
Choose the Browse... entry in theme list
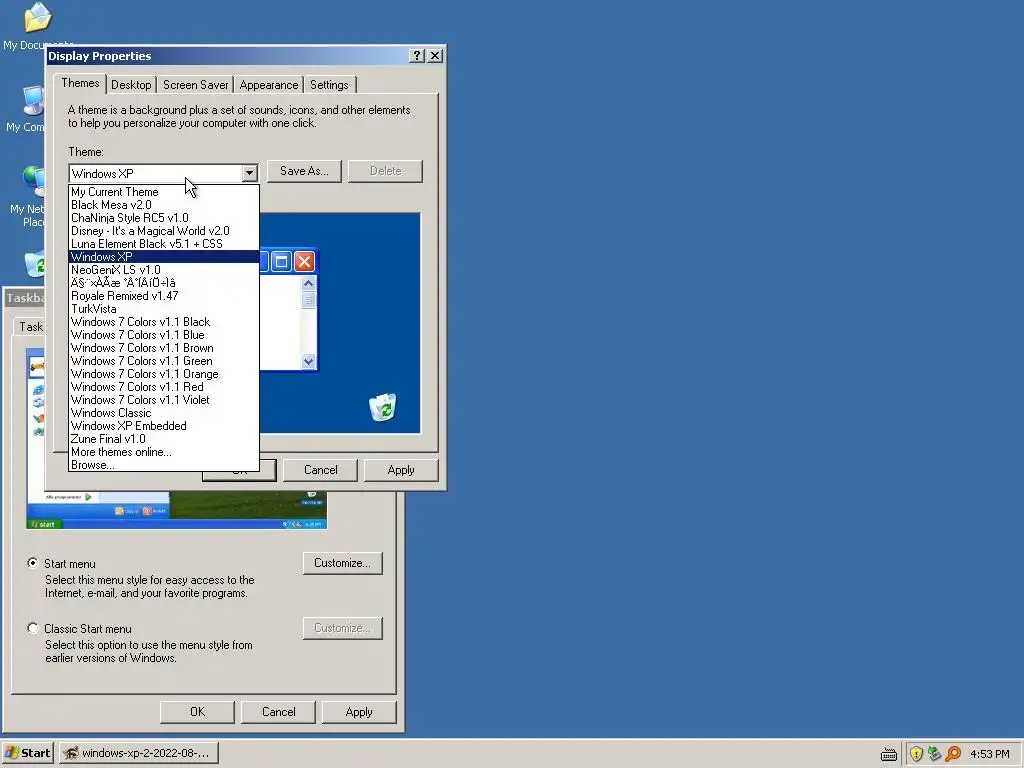click(x=164, y=465)
